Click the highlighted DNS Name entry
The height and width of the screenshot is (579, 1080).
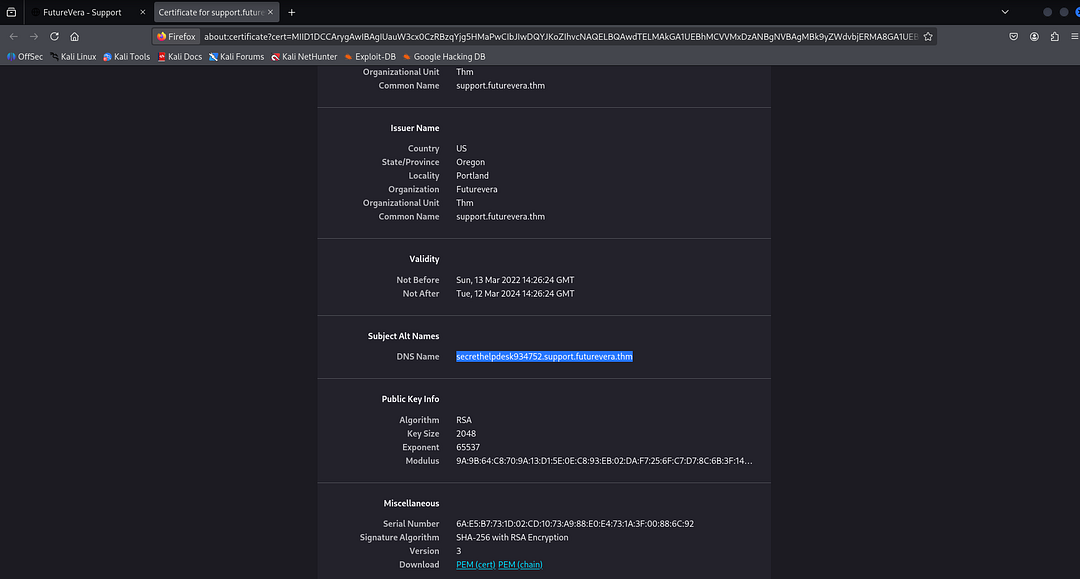[x=544, y=356]
